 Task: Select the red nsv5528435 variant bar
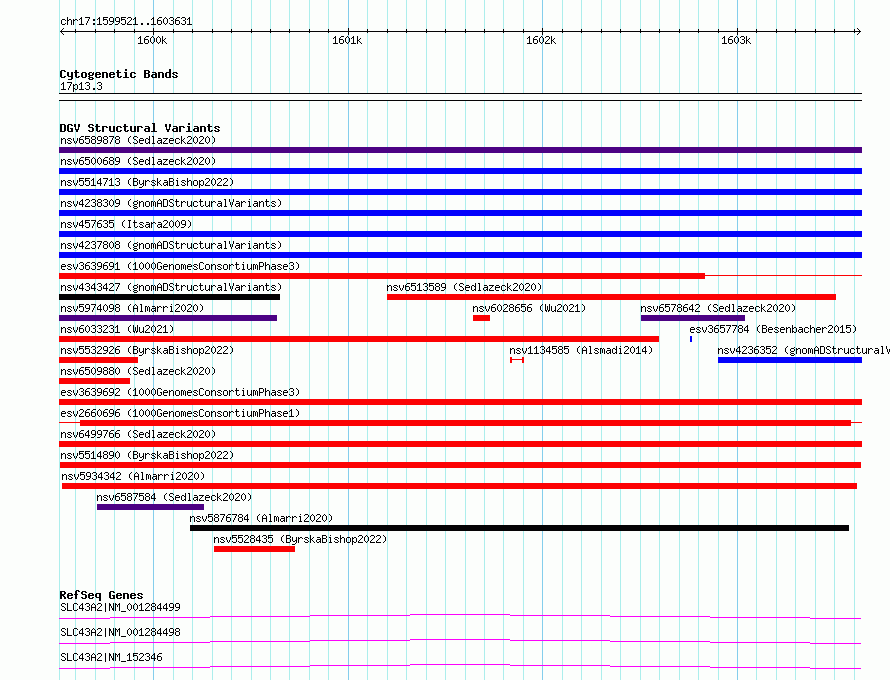pyautogui.click(x=254, y=549)
